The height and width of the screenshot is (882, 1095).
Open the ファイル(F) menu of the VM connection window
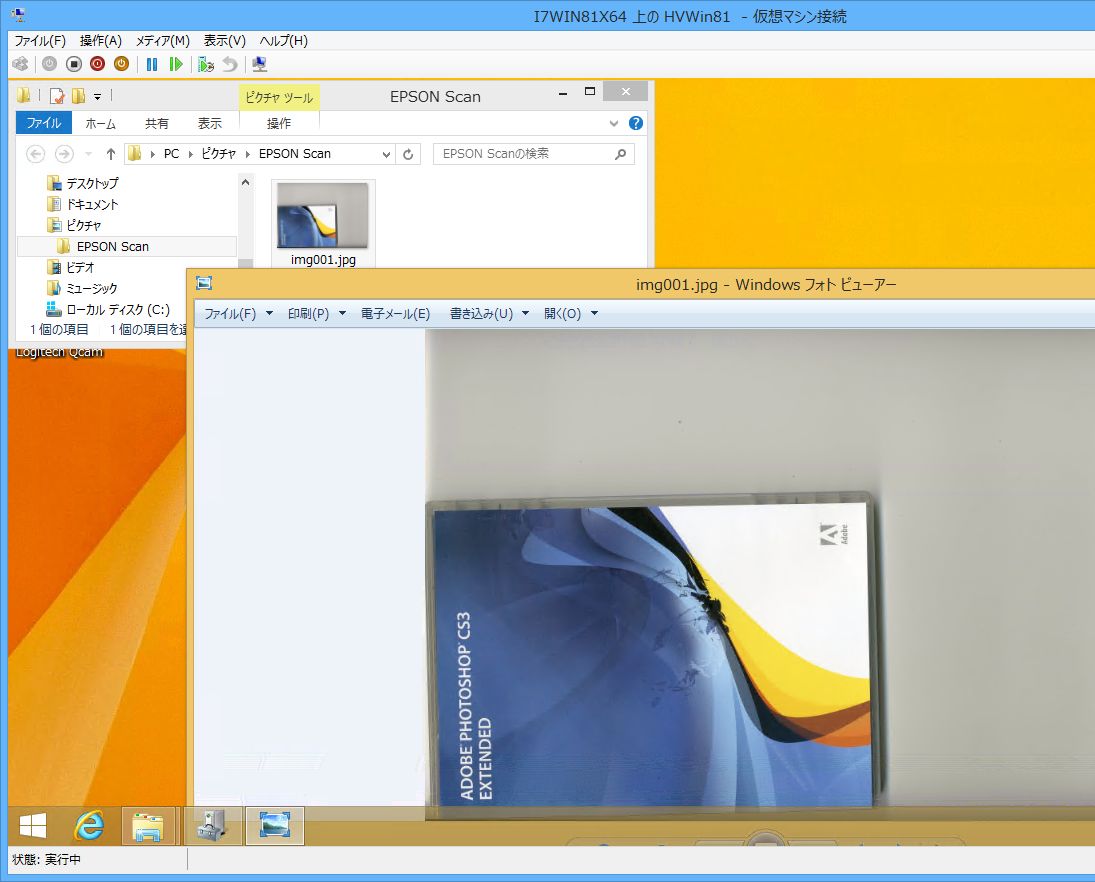(40, 41)
